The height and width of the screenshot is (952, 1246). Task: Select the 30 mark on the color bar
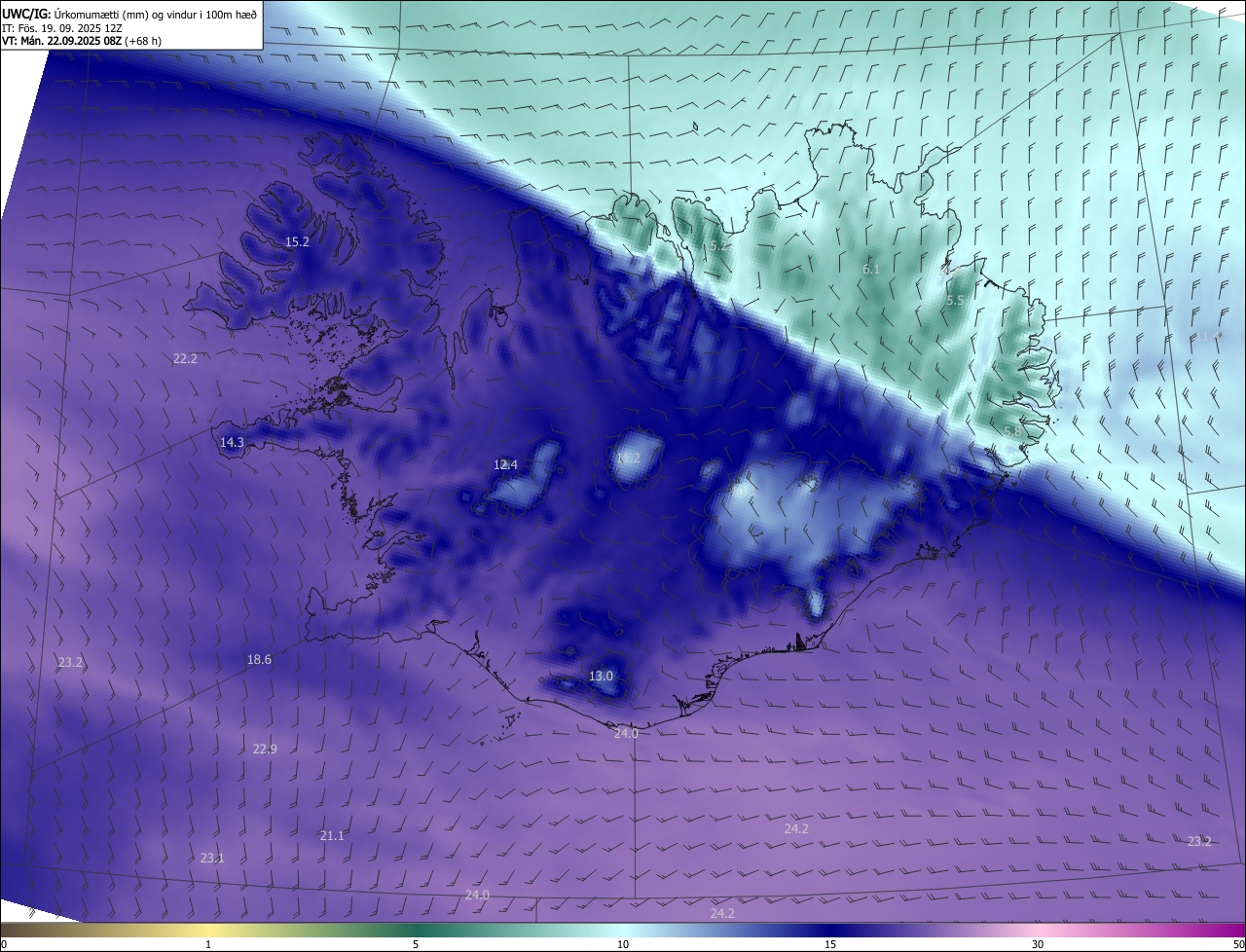point(1038,944)
